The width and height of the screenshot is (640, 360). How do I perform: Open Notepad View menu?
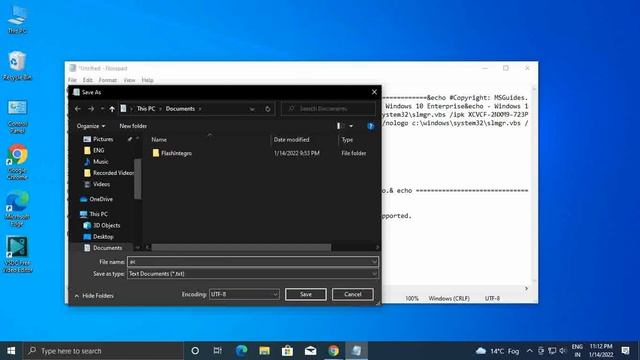pyautogui.click(x=129, y=80)
